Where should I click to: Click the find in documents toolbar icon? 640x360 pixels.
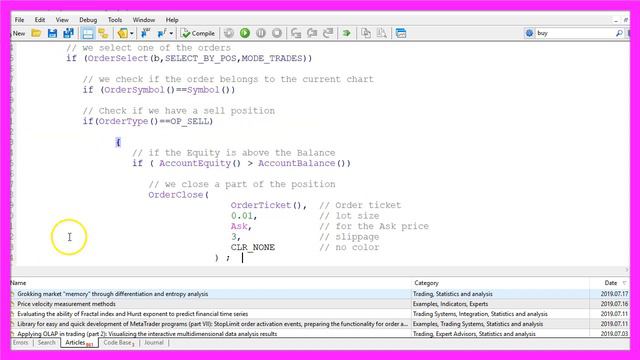click(x=382, y=33)
